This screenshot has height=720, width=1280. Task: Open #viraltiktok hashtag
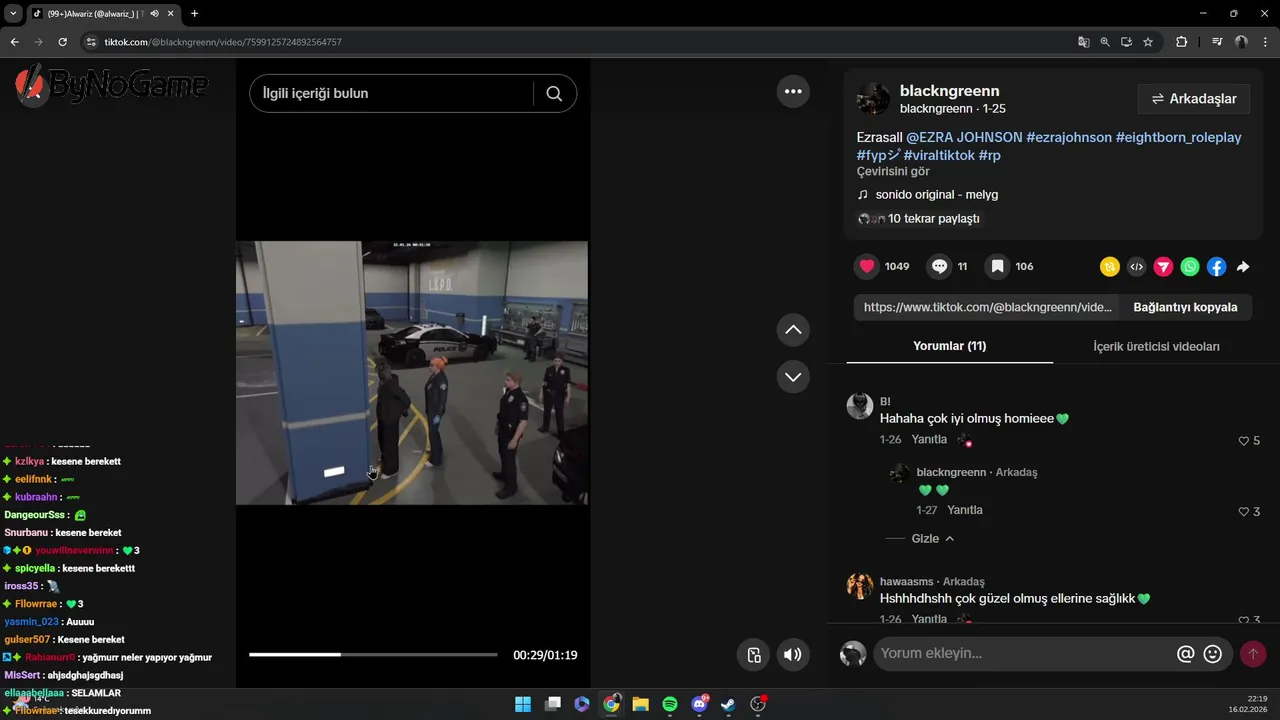click(x=939, y=155)
